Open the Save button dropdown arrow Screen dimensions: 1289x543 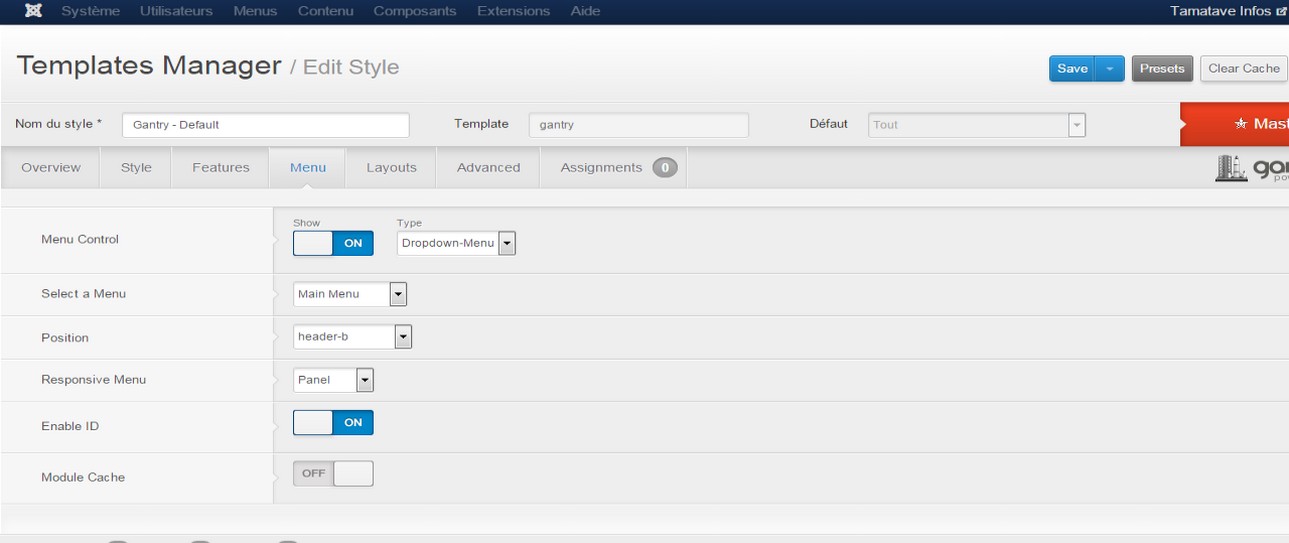point(1110,68)
